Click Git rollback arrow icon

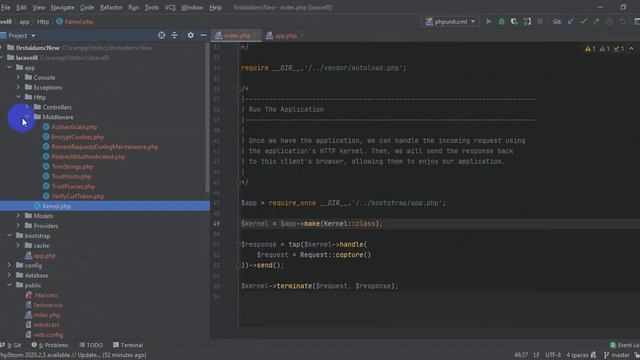(x=622, y=22)
